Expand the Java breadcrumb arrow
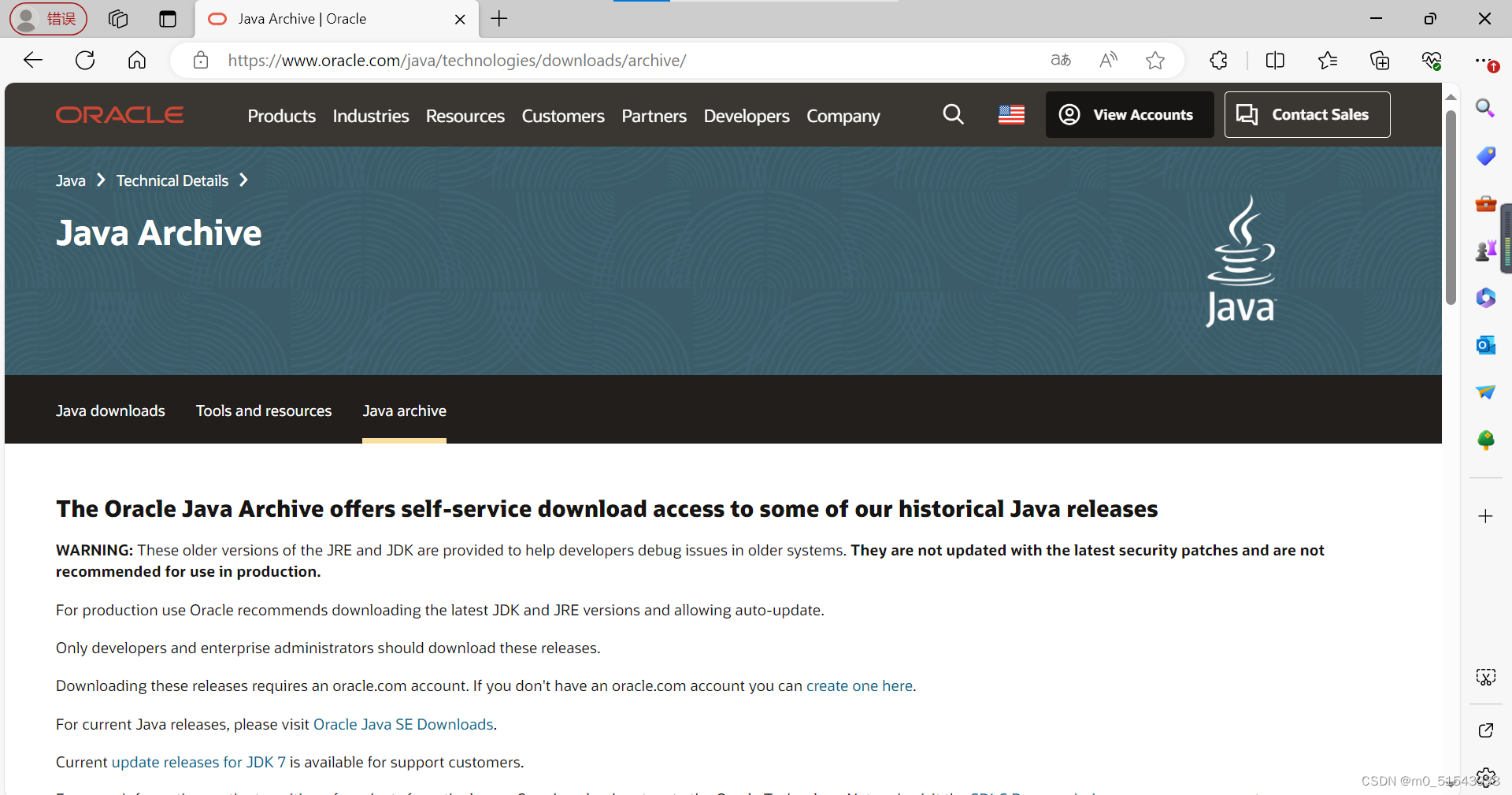1512x795 pixels. pos(100,180)
